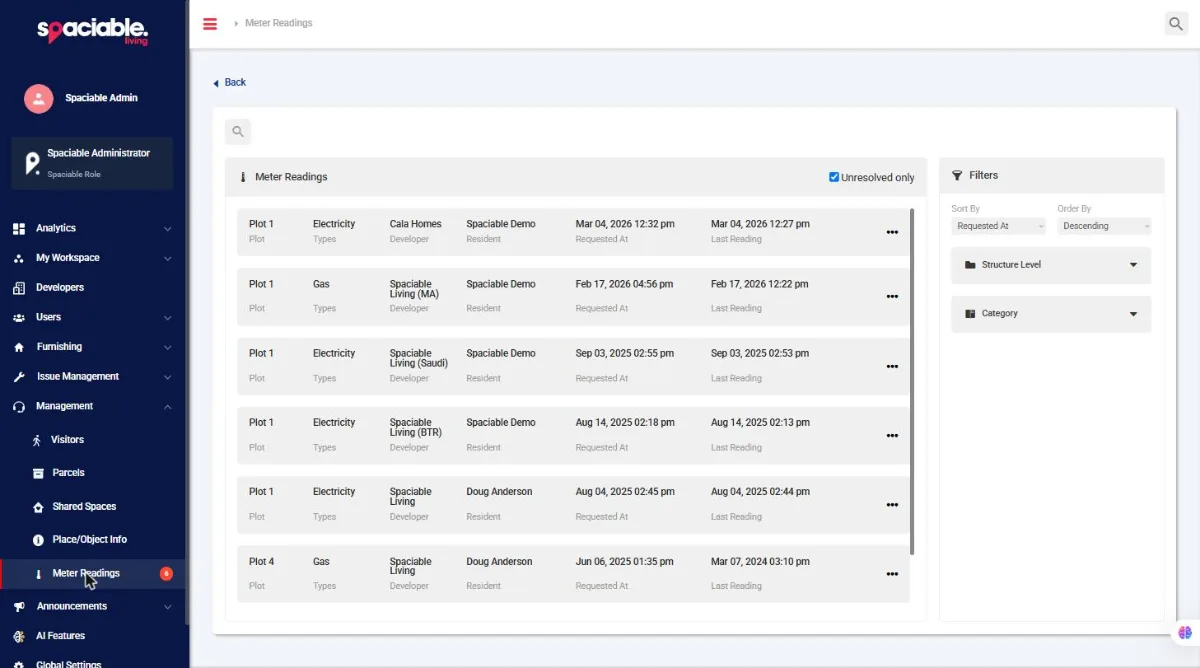Viewport: 1200px width, 668px height.
Task: Click the Management headset icon
Action: tap(19, 407)
